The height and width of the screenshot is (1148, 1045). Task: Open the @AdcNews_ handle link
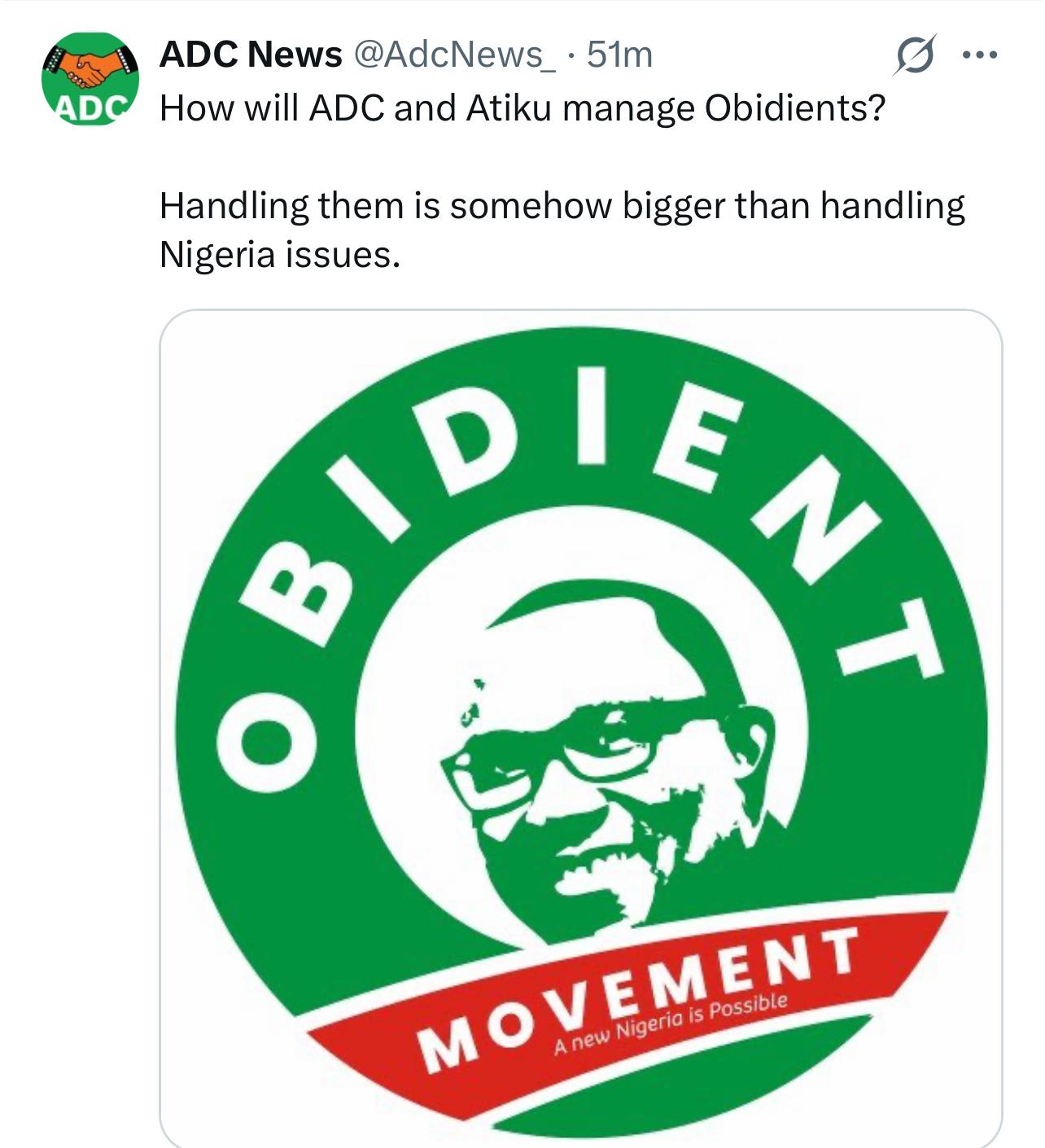tap(454, 55)
